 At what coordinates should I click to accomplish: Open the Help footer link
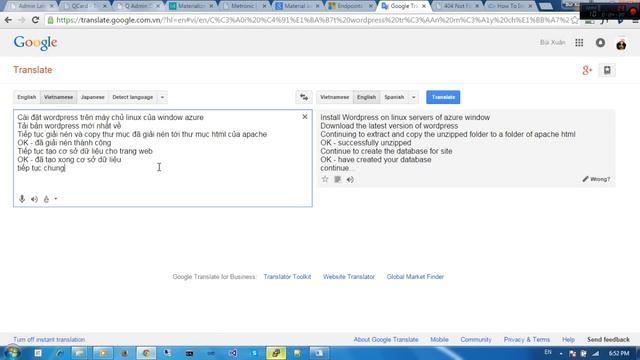[x=568, y=340]
